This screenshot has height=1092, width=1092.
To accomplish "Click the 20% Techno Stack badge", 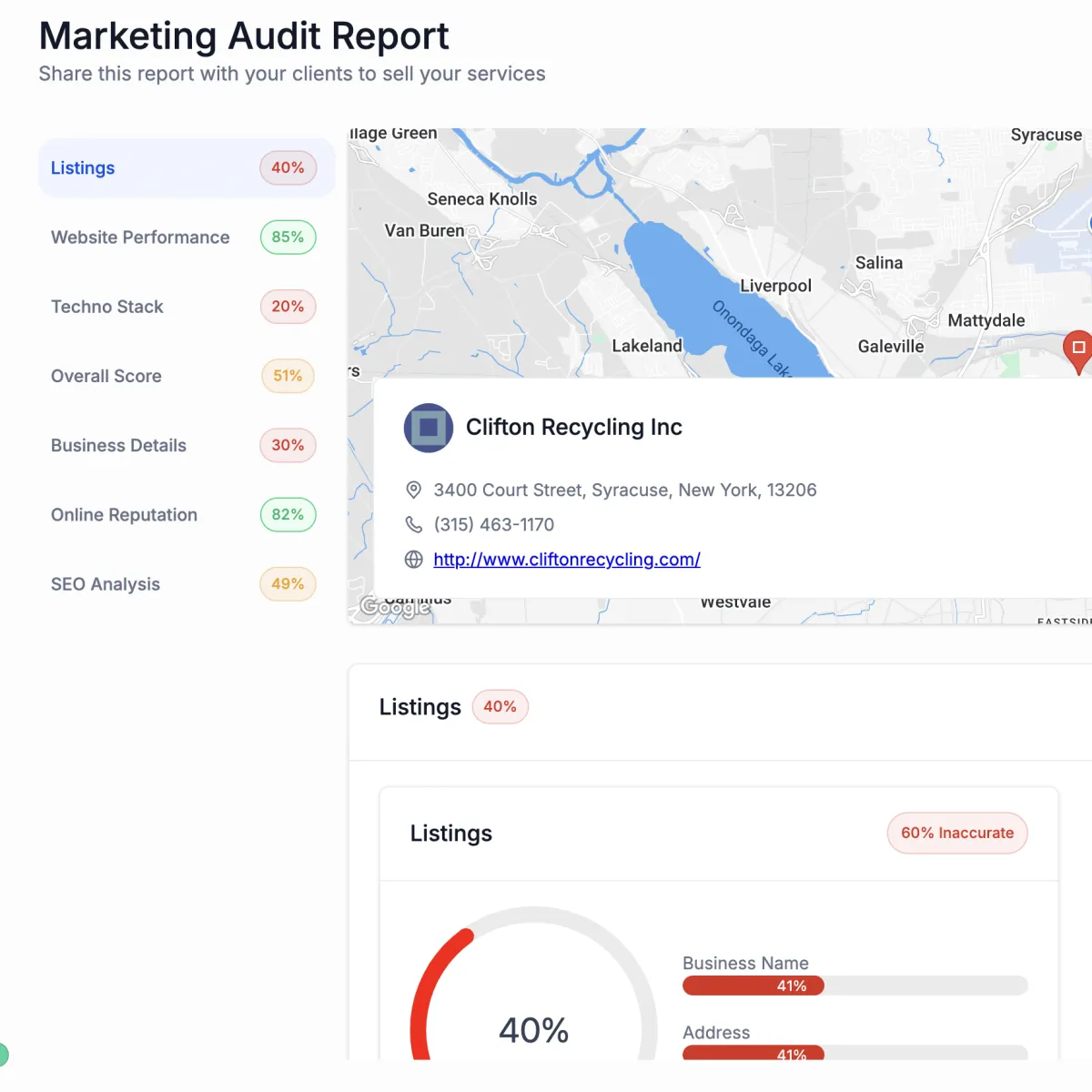I will pyautogui.click(x=288, y=307).
